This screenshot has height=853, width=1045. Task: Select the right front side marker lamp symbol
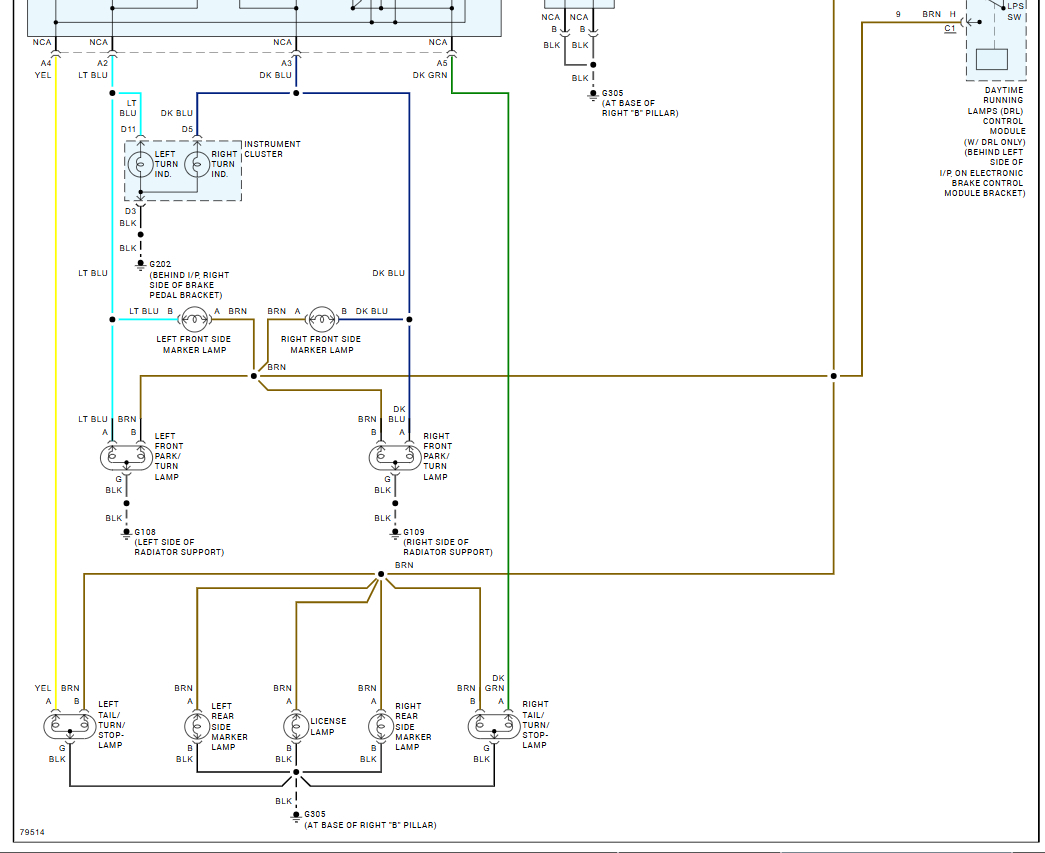tap(320, 320)
